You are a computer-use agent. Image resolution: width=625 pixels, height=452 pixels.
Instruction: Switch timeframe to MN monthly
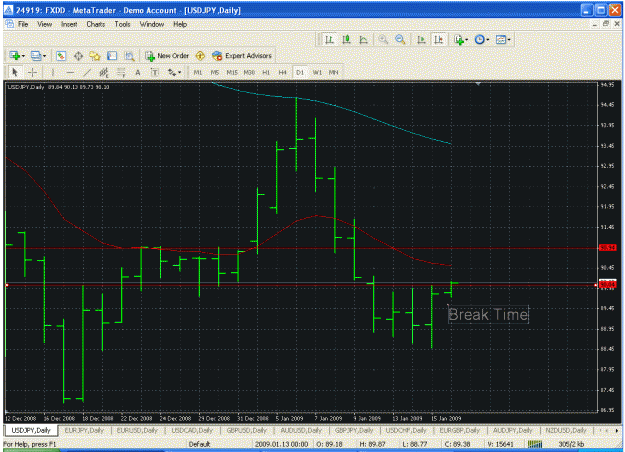pos(334,72)
